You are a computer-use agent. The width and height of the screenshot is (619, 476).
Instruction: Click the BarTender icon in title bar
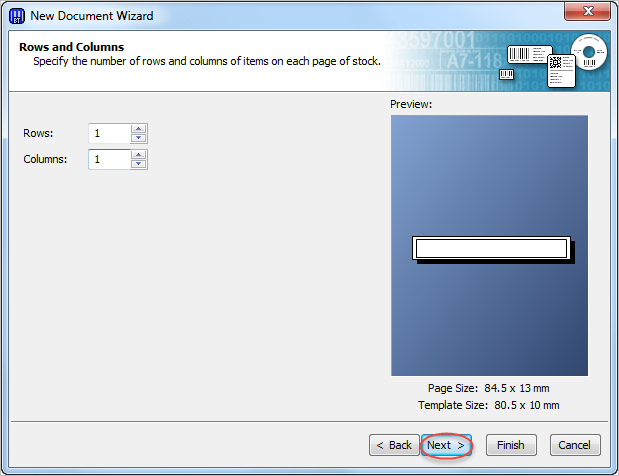(17, 16)
